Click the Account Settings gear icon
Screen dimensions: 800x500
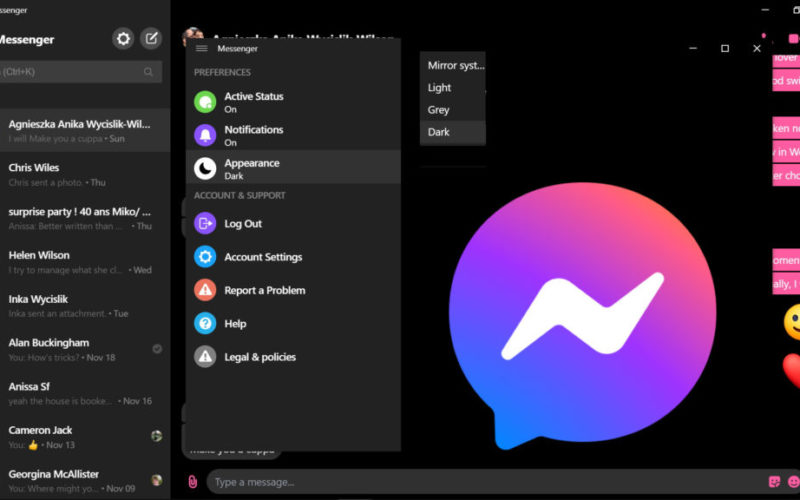coord(205,257)
